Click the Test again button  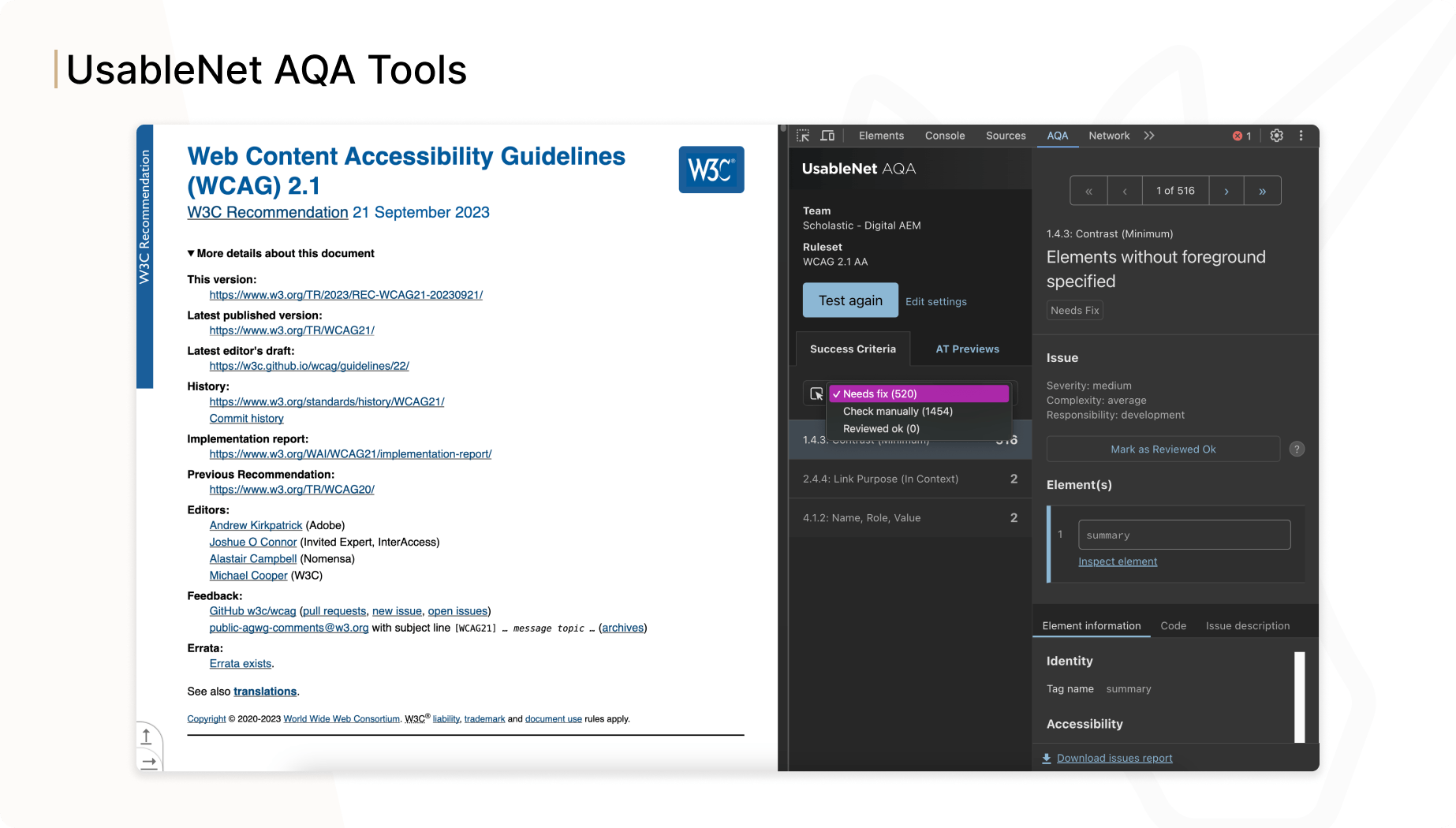coord(850,300)
